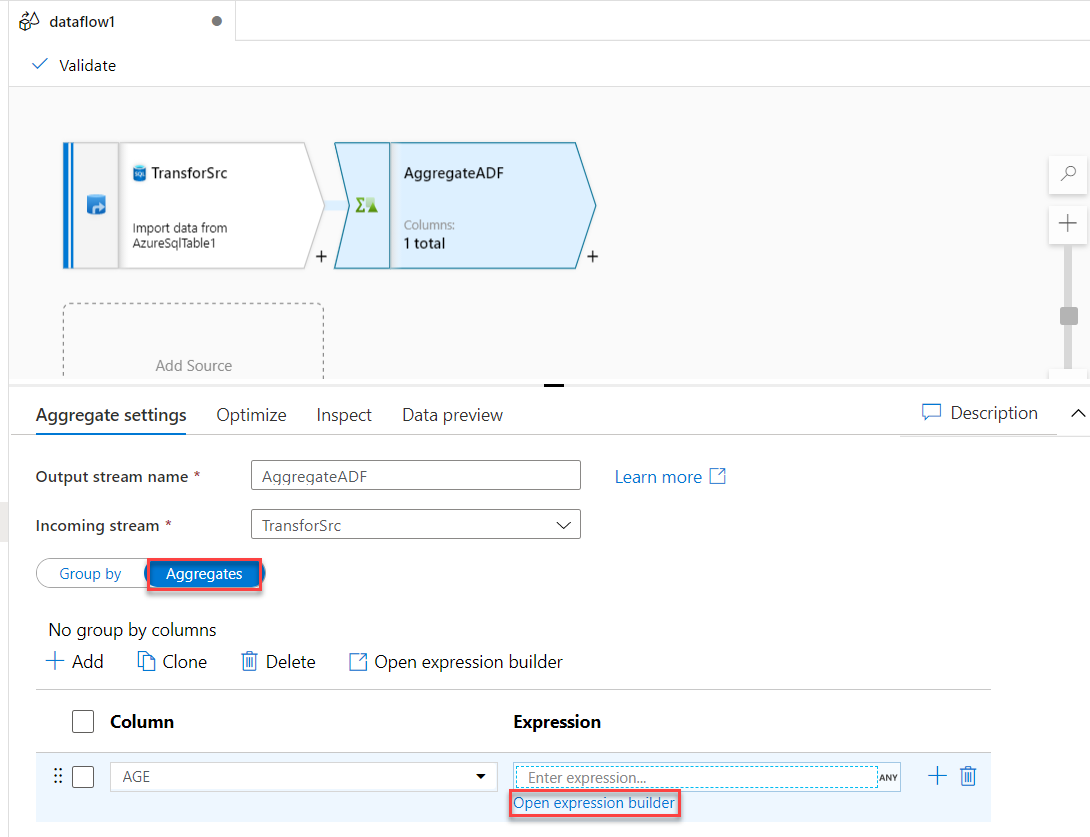Check the checkbox beside the AGE row

click(84, 776)
